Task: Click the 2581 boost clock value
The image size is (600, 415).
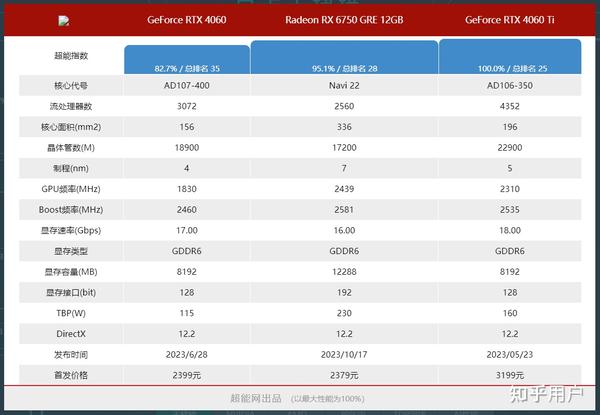Action: (344, 210)
